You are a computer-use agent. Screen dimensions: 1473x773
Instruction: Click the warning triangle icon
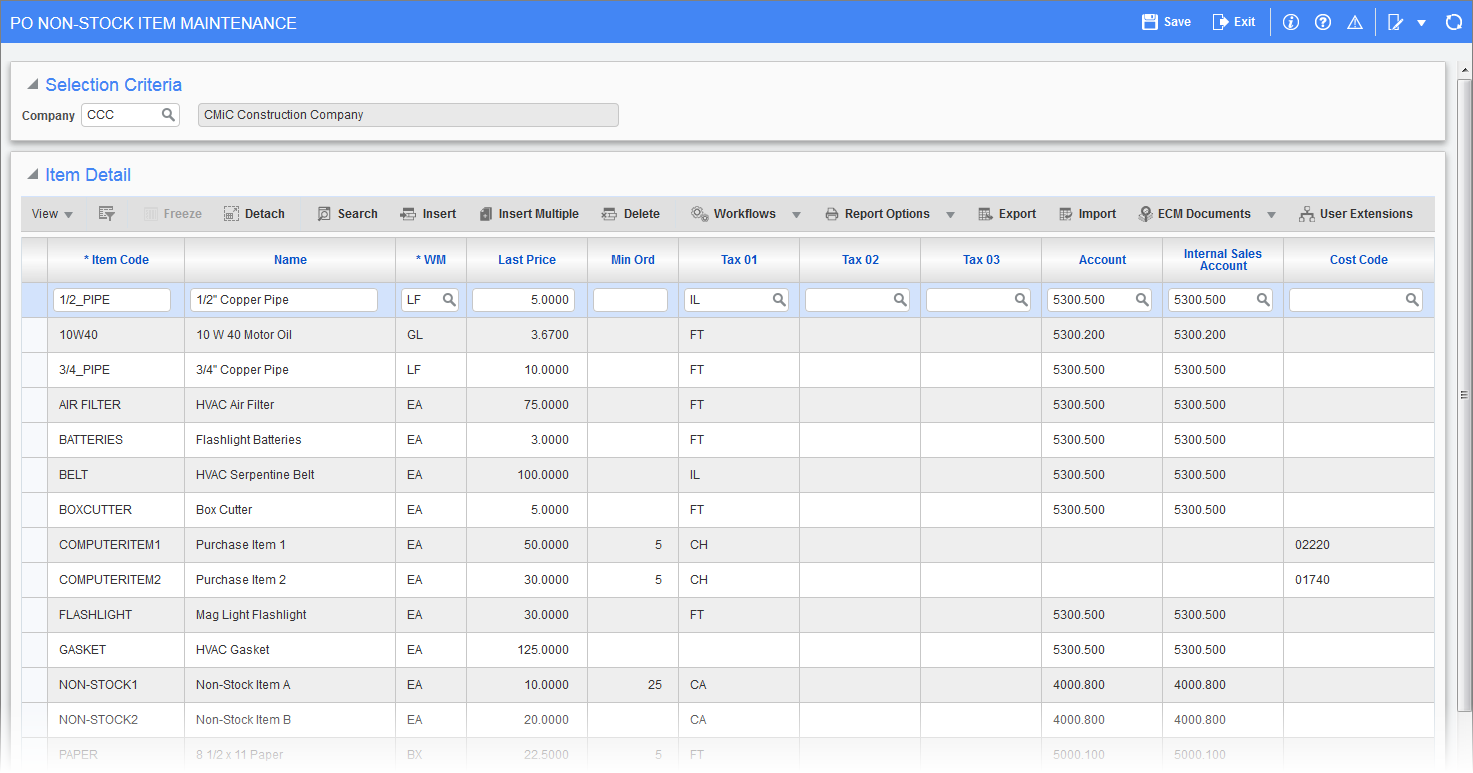(1355, 22)
